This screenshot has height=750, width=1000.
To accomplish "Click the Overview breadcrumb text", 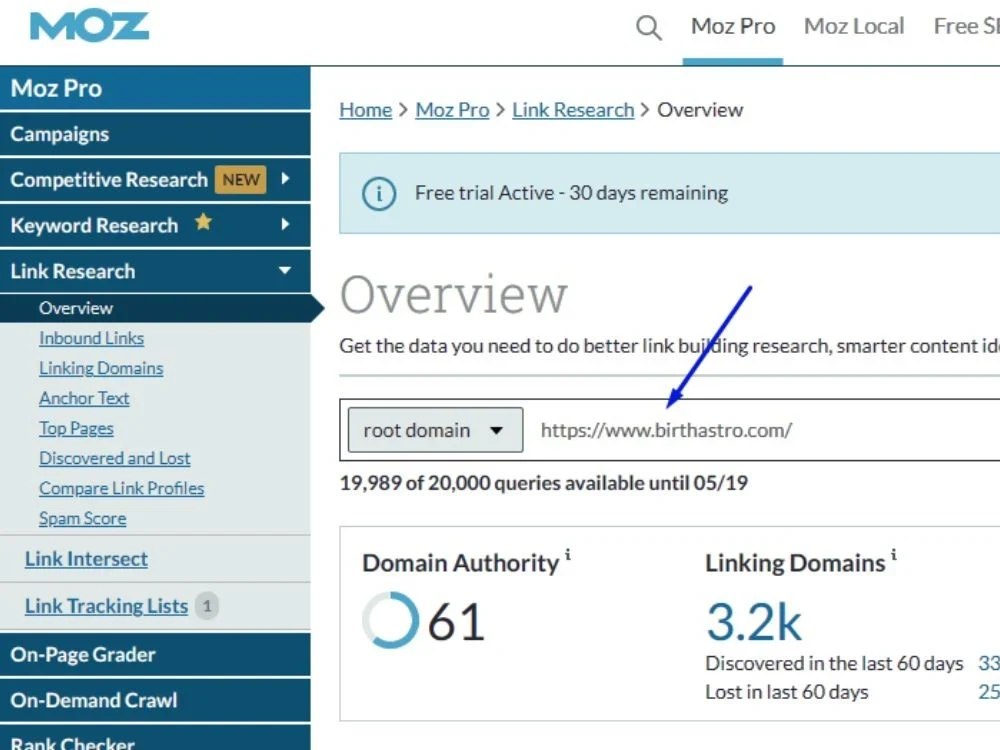I will [x=700, y=110].
